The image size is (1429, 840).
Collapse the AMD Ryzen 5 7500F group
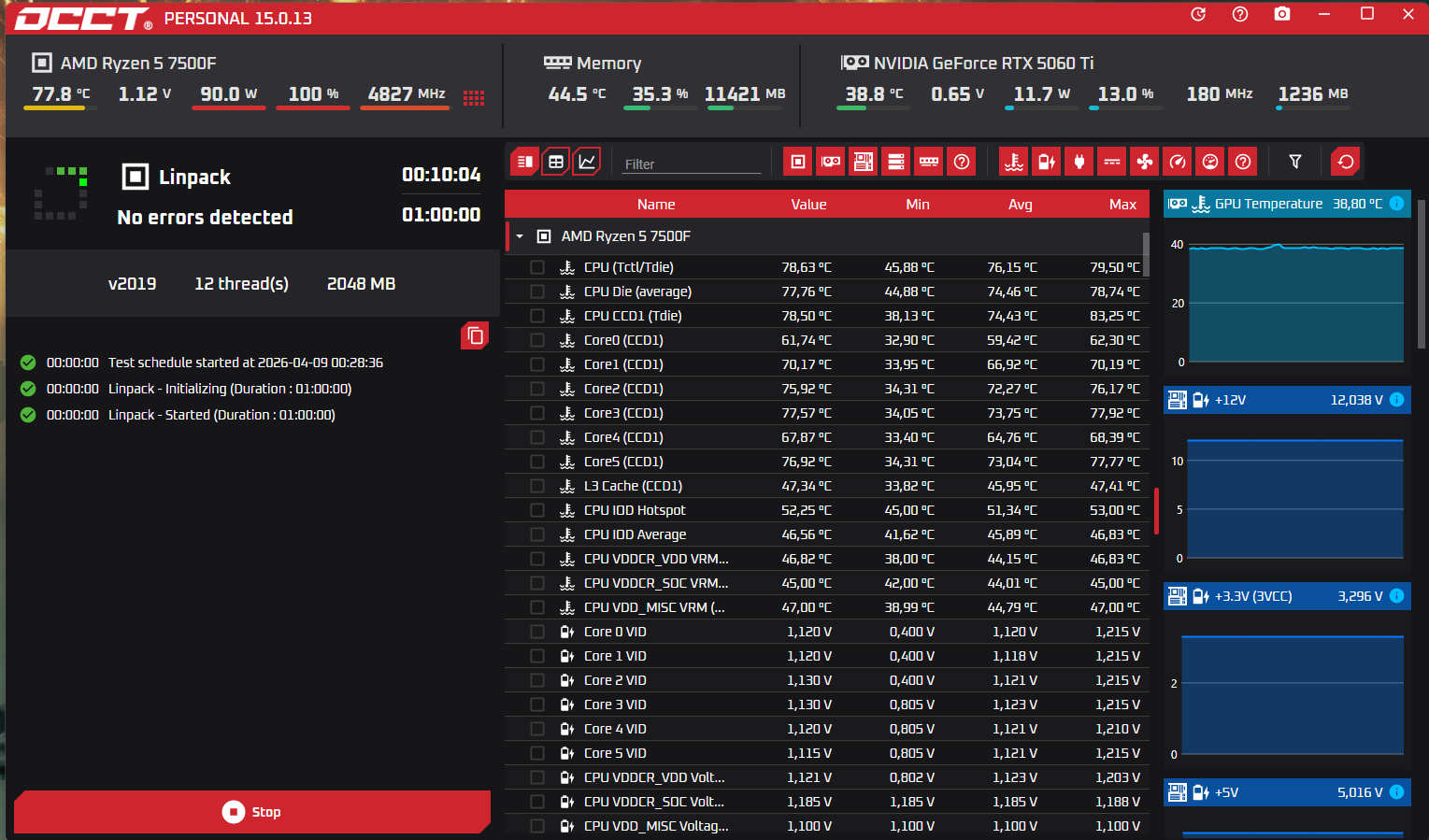click(520, 236)
